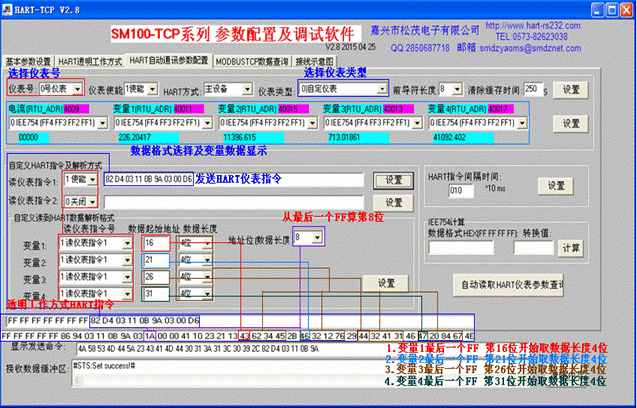
Task: Click the HART指令间隔时间 field showing 010
Action: coord(461,191)
